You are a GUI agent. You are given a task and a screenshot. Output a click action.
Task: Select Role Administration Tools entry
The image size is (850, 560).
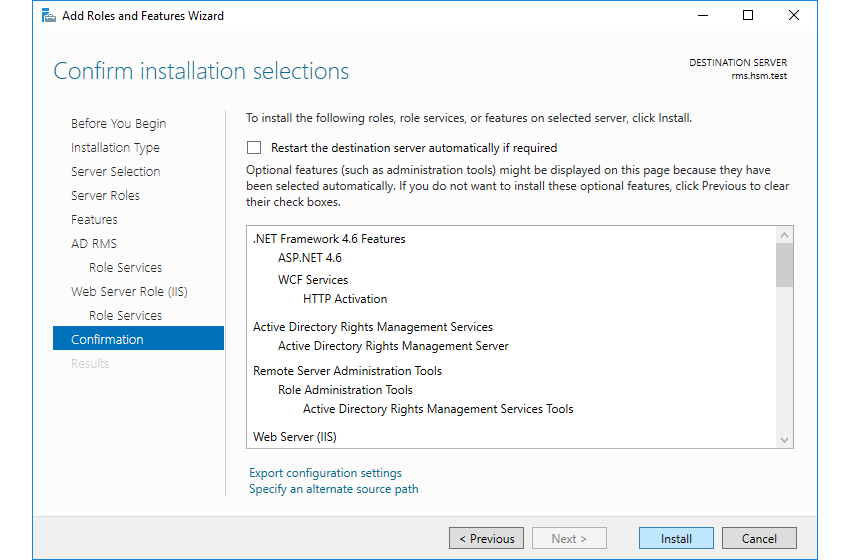click(x=345, y=390)
